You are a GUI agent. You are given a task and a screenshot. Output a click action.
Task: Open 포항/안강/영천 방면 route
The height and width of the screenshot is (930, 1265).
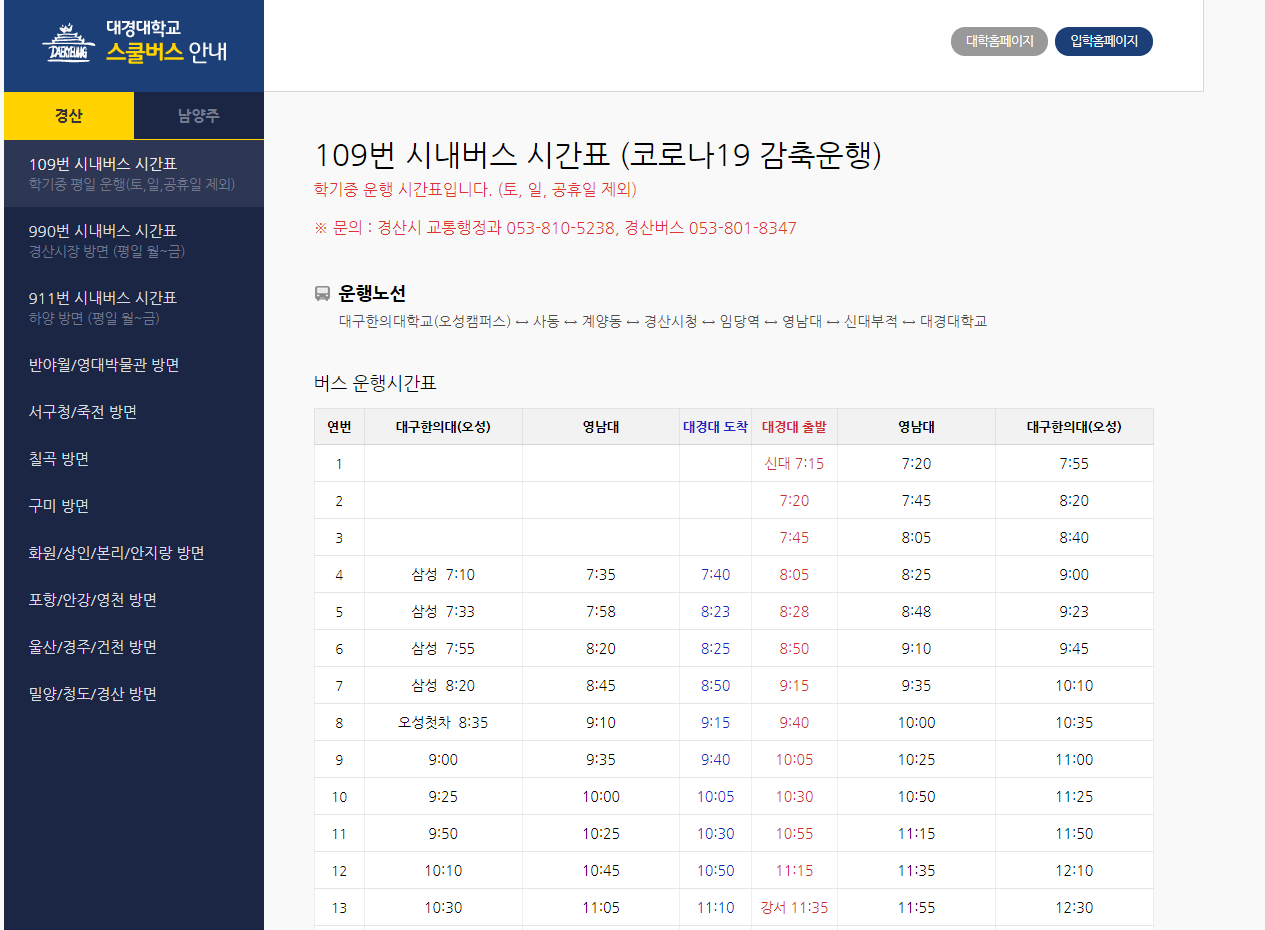(93, 600)
